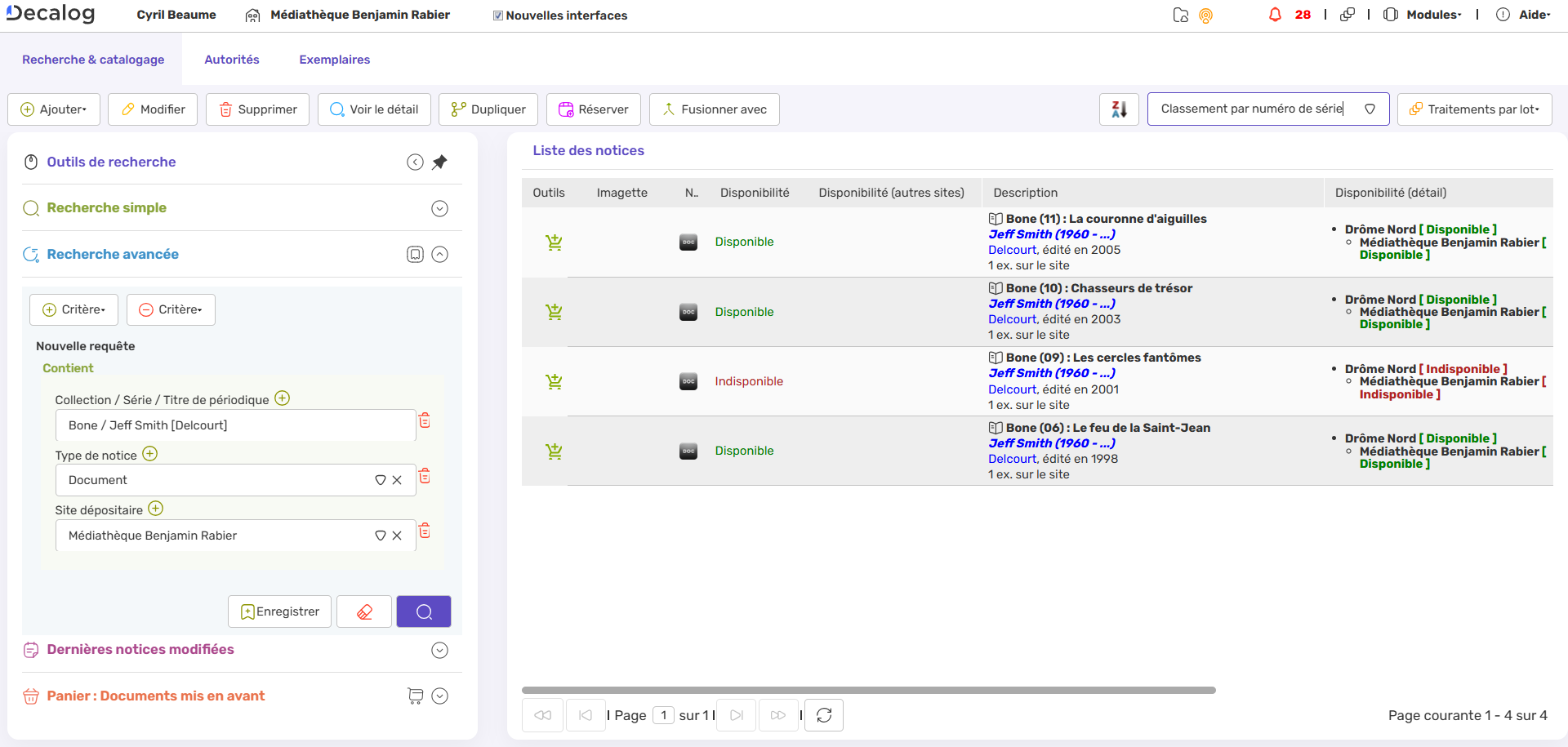Screen dimensions: 1568x747
Task: Open the Classement par numéro de série dropdown
Action: [1370, 109]
